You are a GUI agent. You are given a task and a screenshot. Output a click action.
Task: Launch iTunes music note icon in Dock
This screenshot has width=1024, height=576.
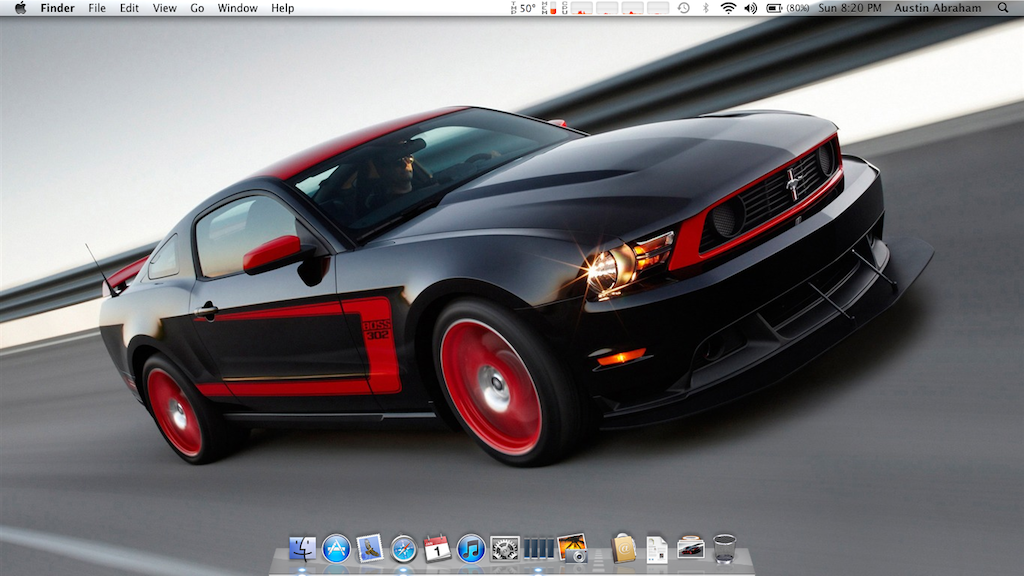coord(471,549)
